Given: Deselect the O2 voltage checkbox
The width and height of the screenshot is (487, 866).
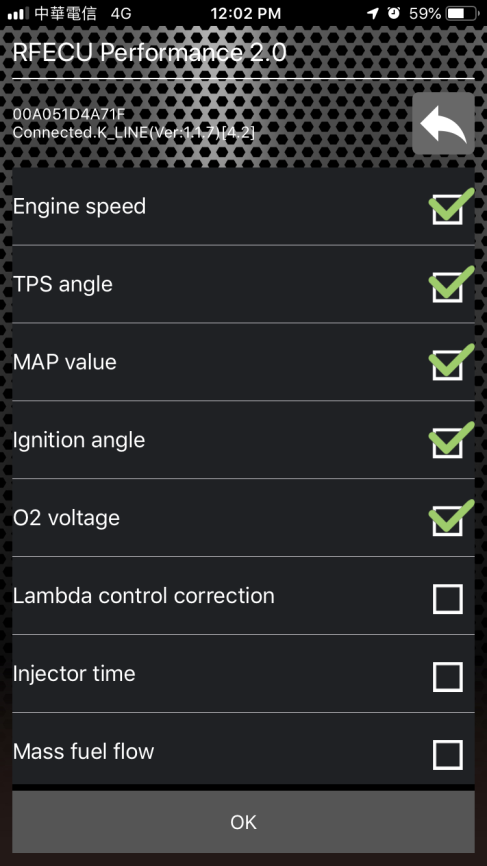Looking at the screenshot, I should (448, 520).
